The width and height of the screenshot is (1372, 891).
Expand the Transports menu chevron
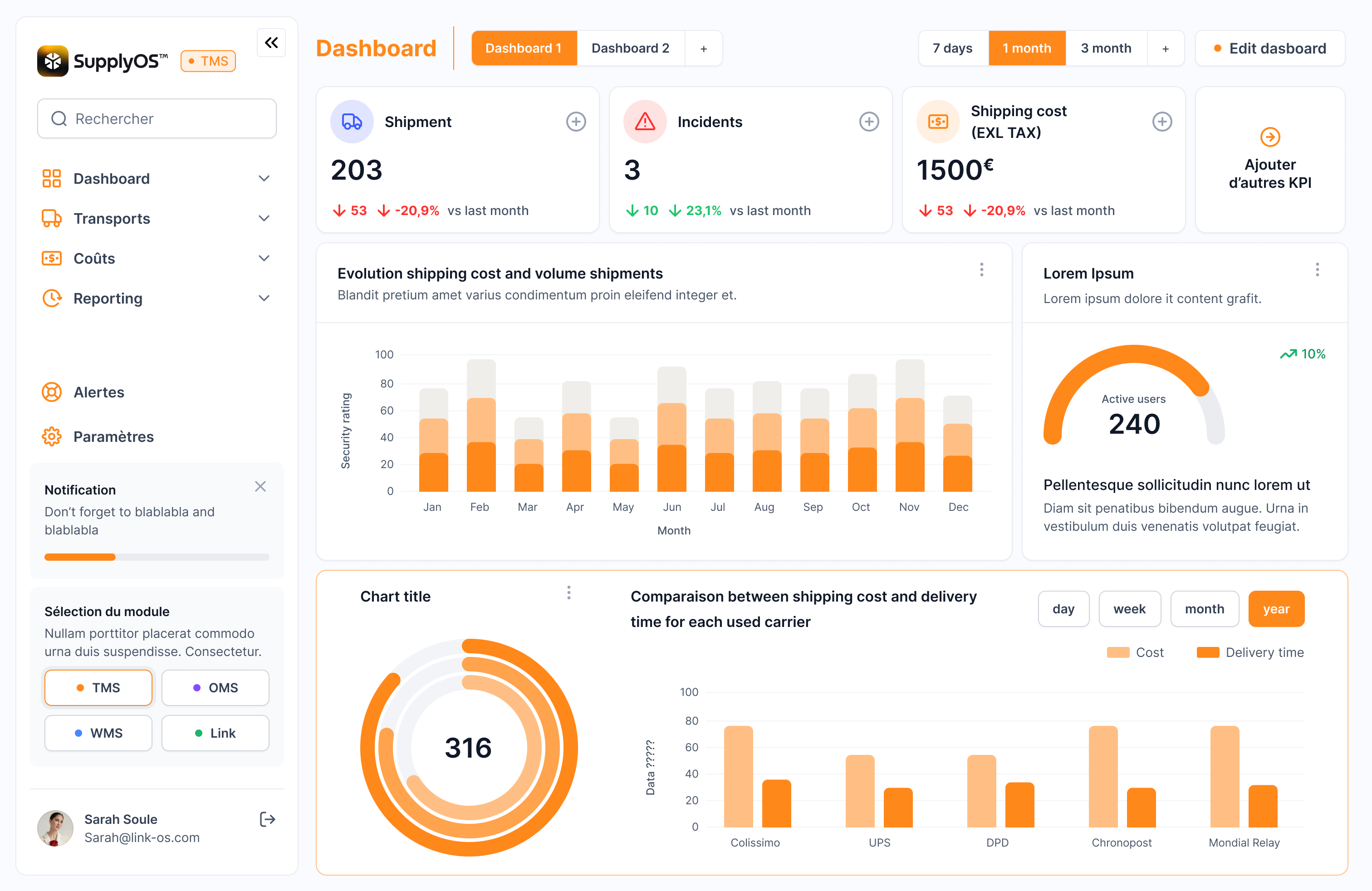pos(264,218)
